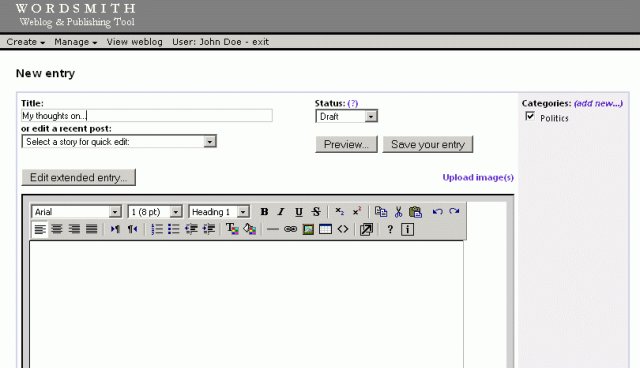The width and height of the screenshot is (640, 368).
Task: Apply subscript formatting
Action: point(339,211)
